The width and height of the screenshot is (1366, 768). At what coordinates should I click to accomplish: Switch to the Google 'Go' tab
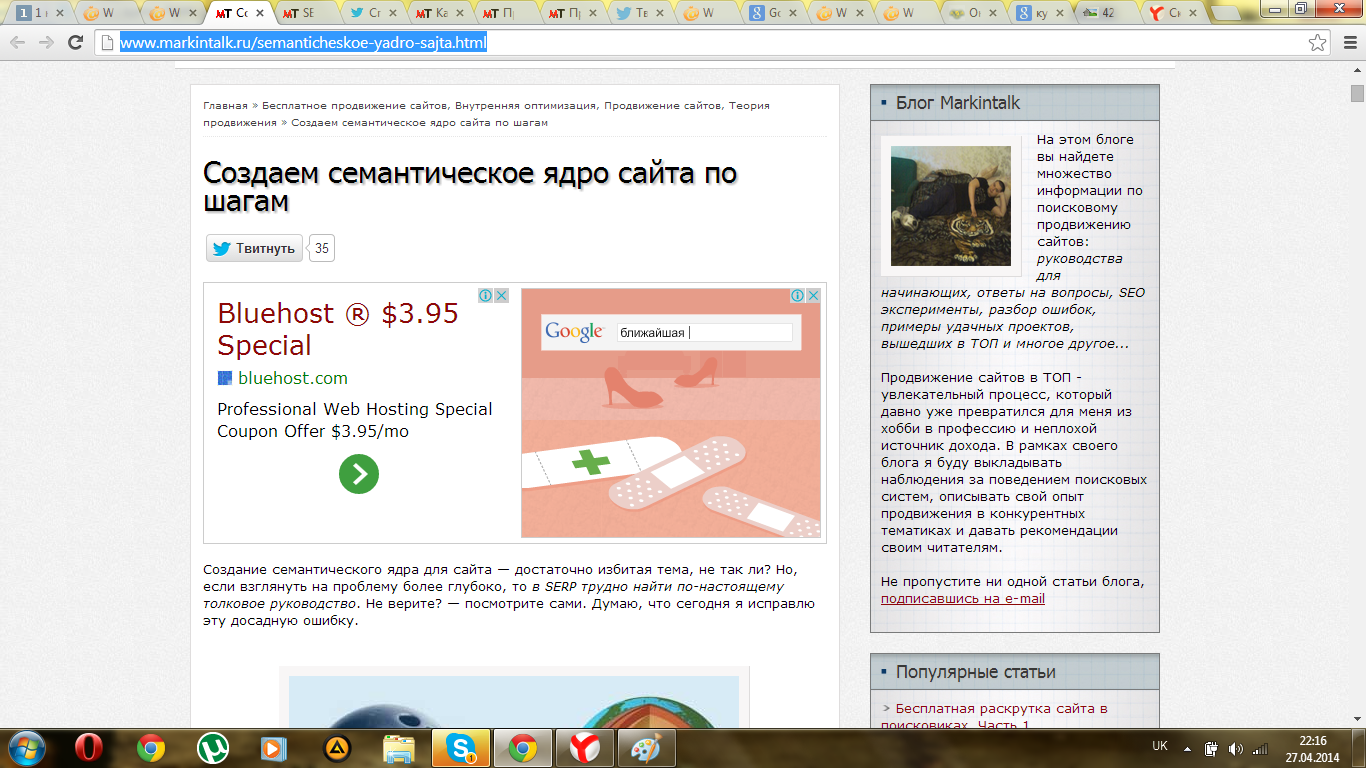pos(772,14)
